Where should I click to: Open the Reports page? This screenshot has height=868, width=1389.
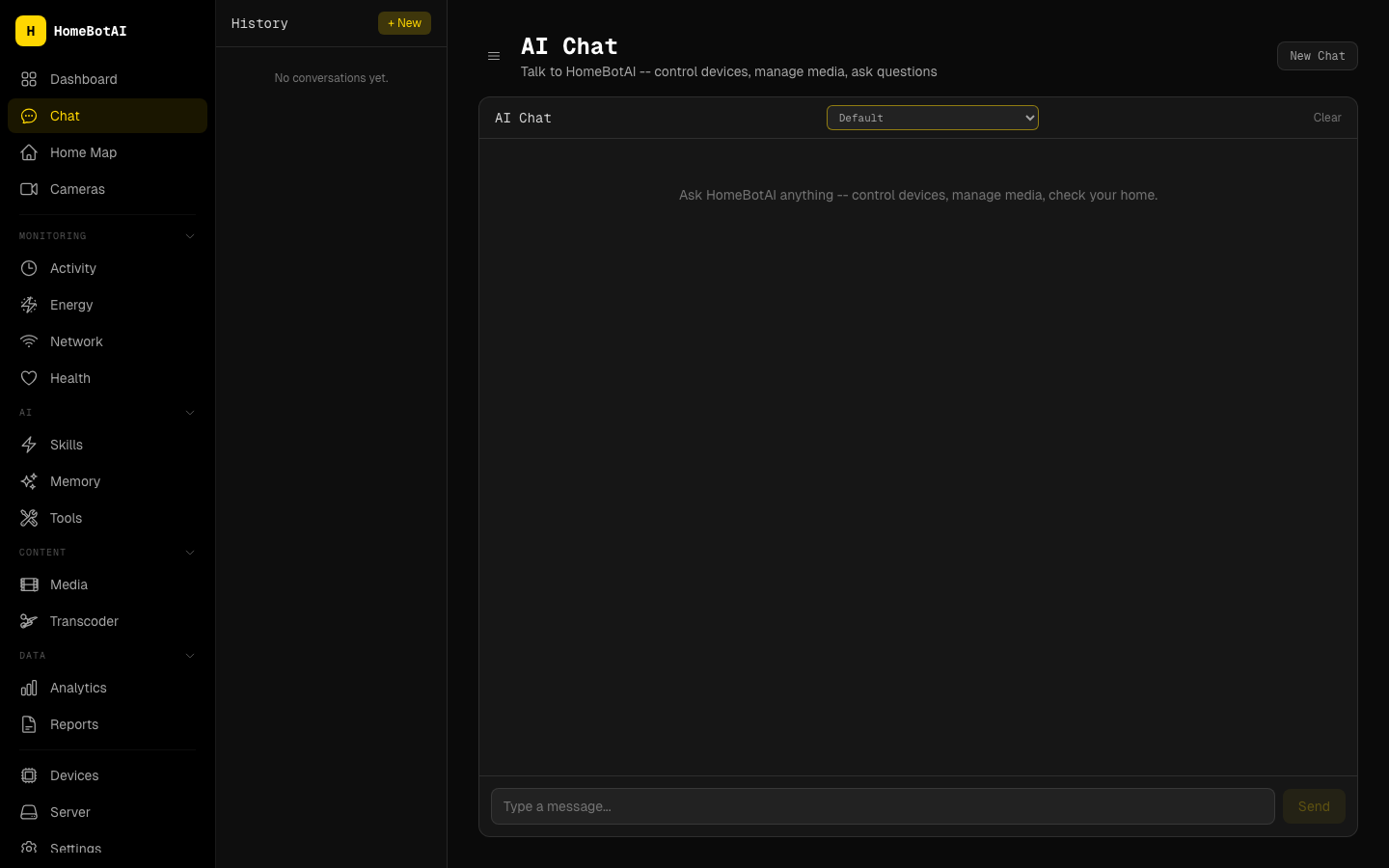coord(74,724)
